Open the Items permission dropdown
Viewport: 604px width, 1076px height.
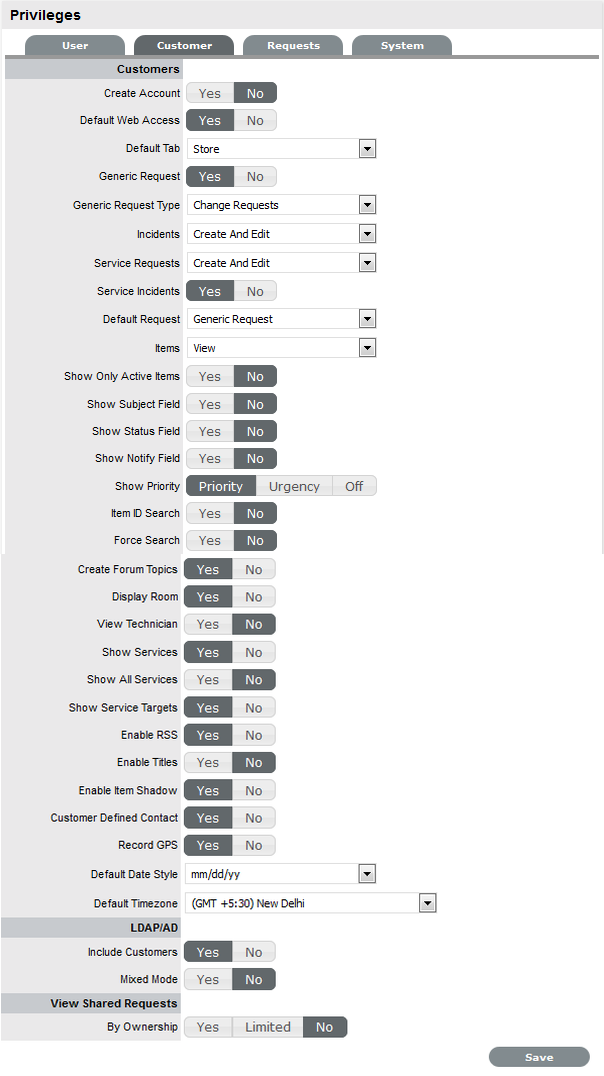[367, 348]
